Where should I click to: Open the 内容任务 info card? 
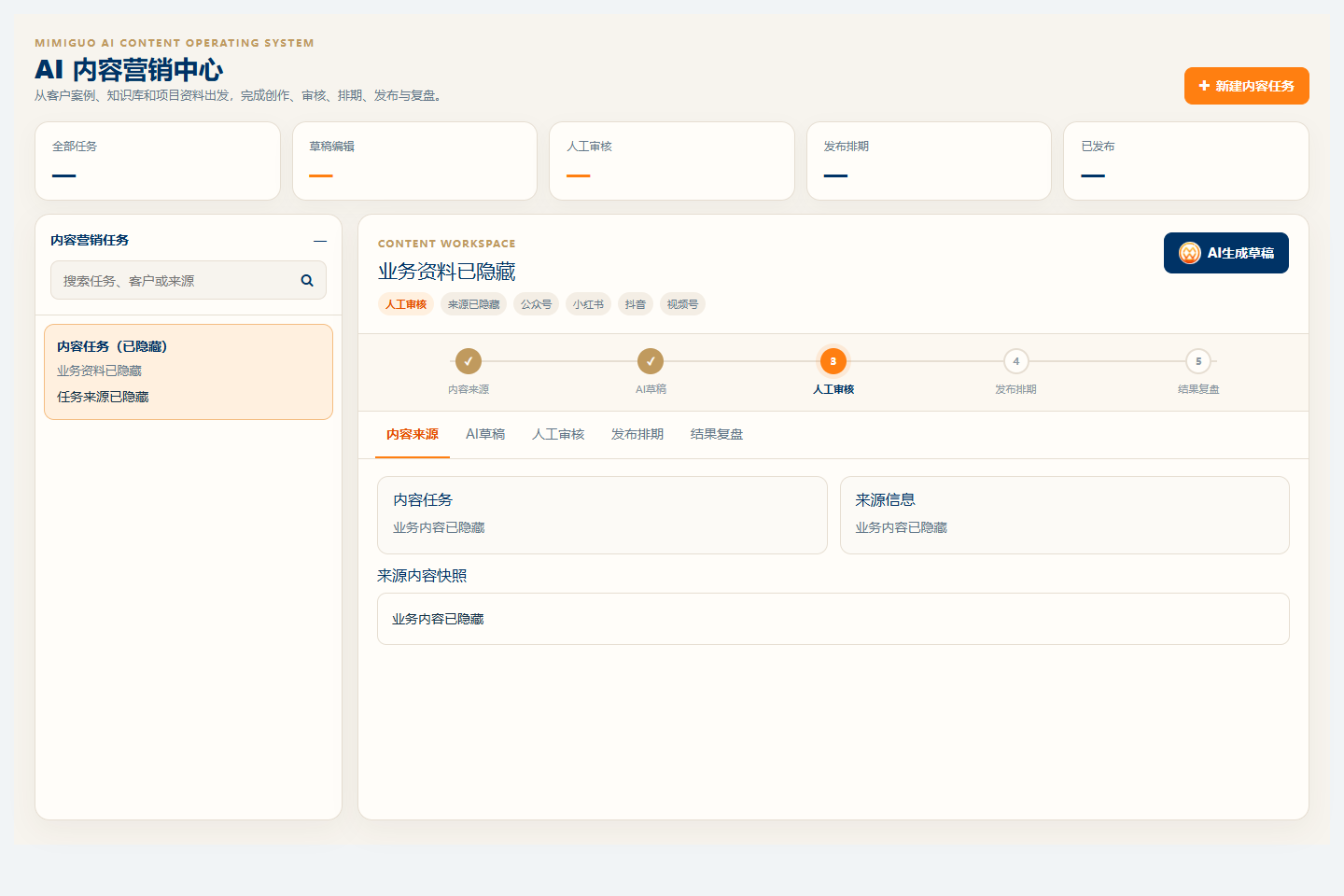click(602, 515)
